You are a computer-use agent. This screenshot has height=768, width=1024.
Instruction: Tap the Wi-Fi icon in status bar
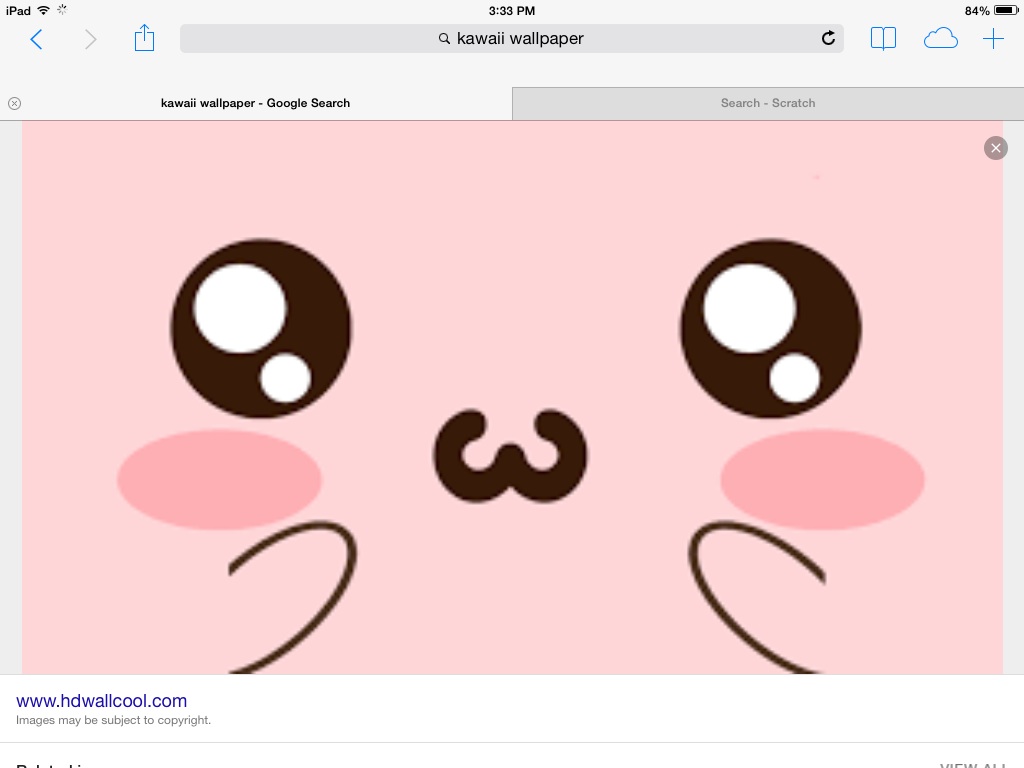coord(43,10)
